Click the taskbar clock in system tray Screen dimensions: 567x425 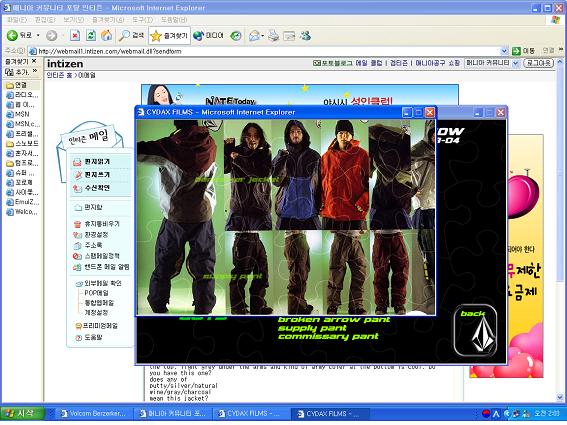(x=547, y=413)
